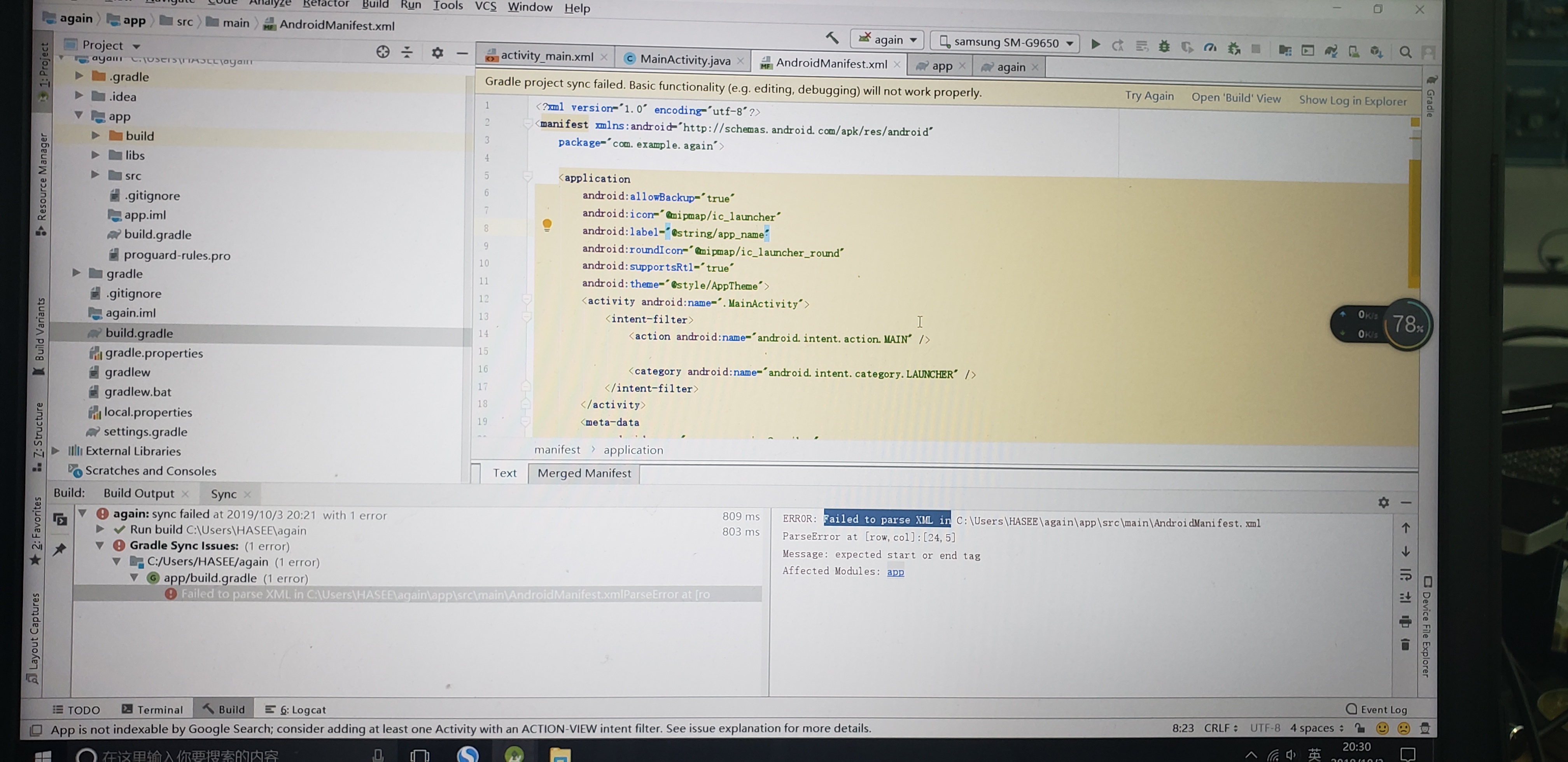The image size is (1568, 762).
Task: Collapse the app folder
Action: (79, 114)
